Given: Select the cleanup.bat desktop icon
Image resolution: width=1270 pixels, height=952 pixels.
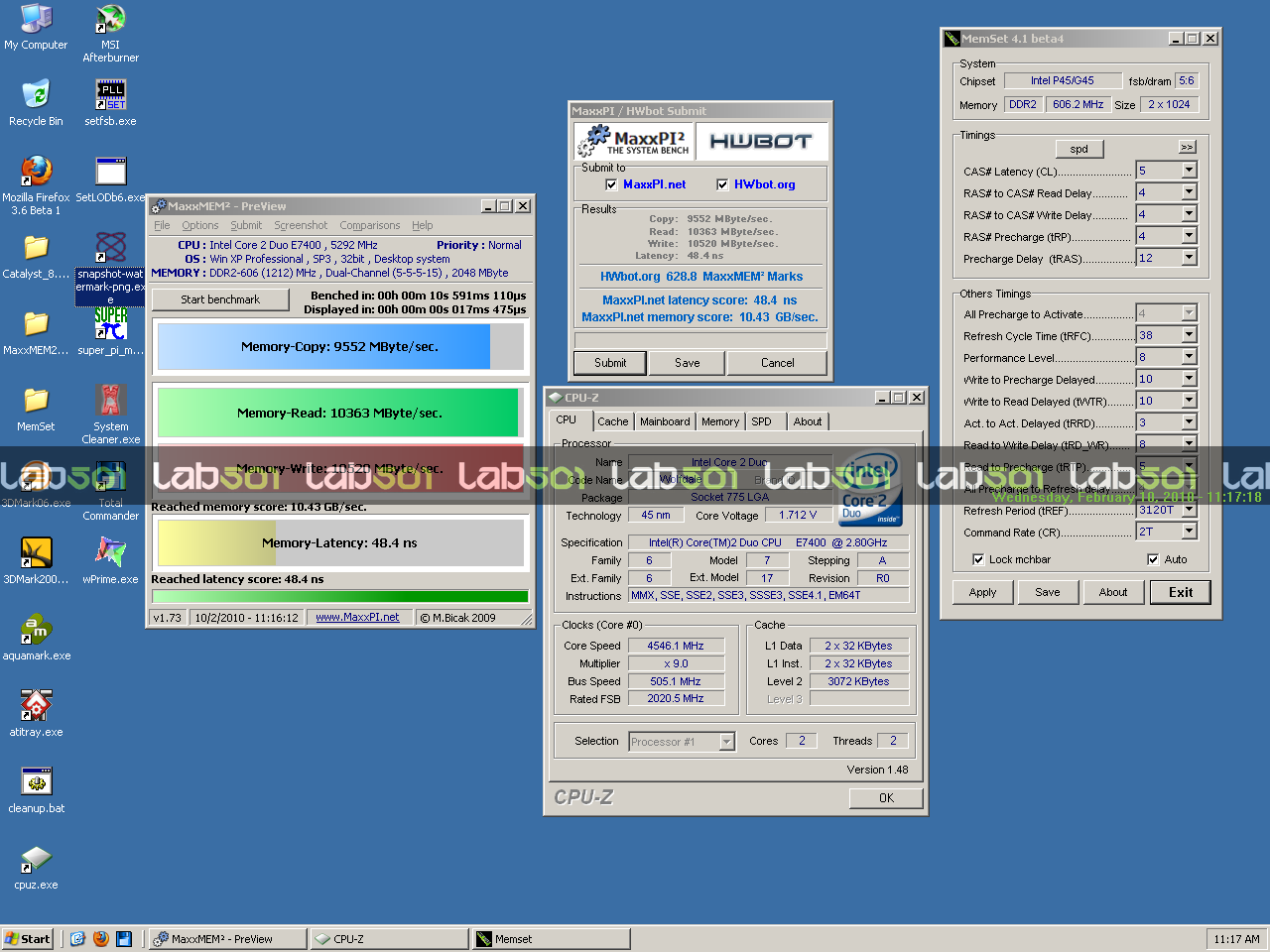Looking at the screenshot, I should click(x=36, y=790).
